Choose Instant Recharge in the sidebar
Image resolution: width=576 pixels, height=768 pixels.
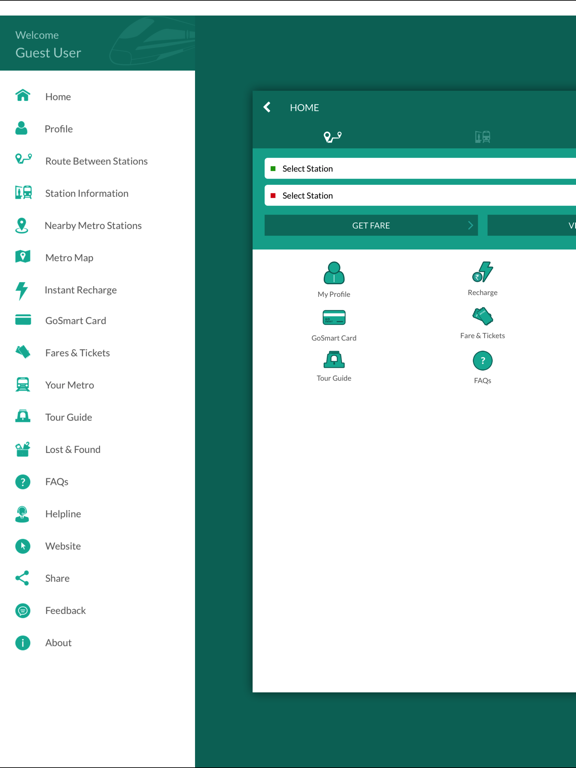(80, 290)
